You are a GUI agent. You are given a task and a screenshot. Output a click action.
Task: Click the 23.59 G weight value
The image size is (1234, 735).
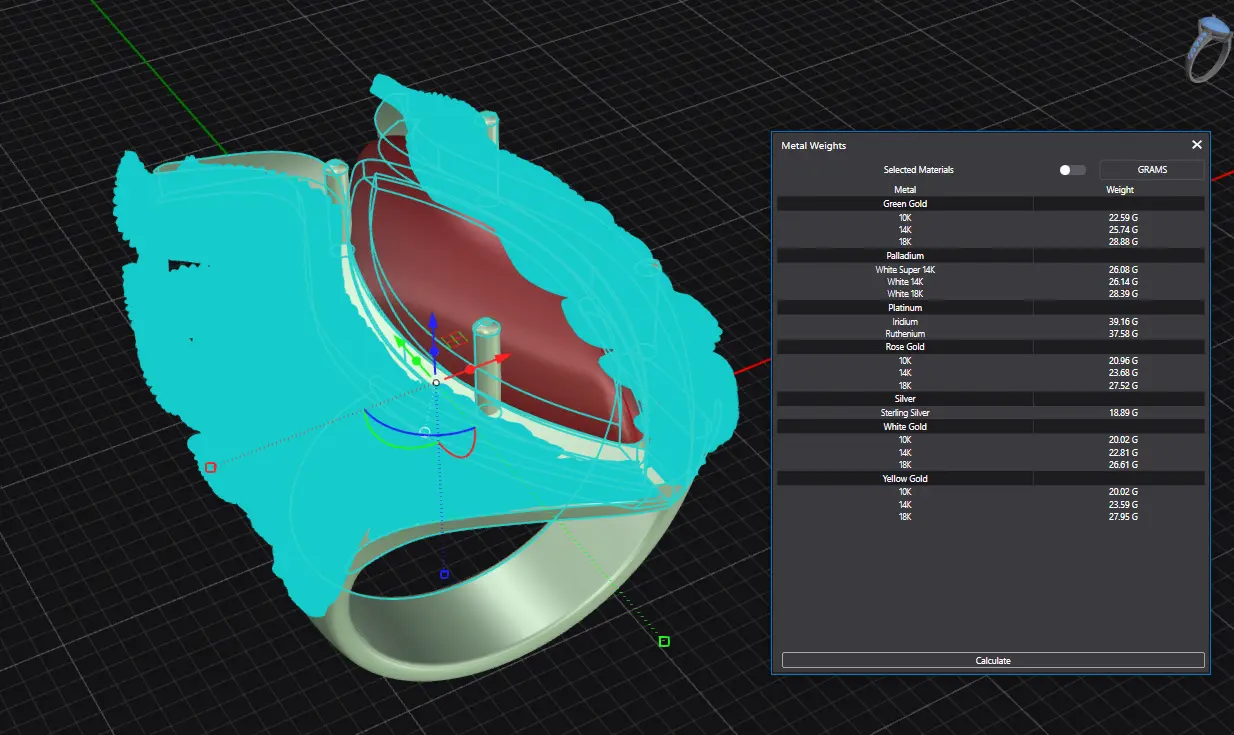[x=1123, y=505]
